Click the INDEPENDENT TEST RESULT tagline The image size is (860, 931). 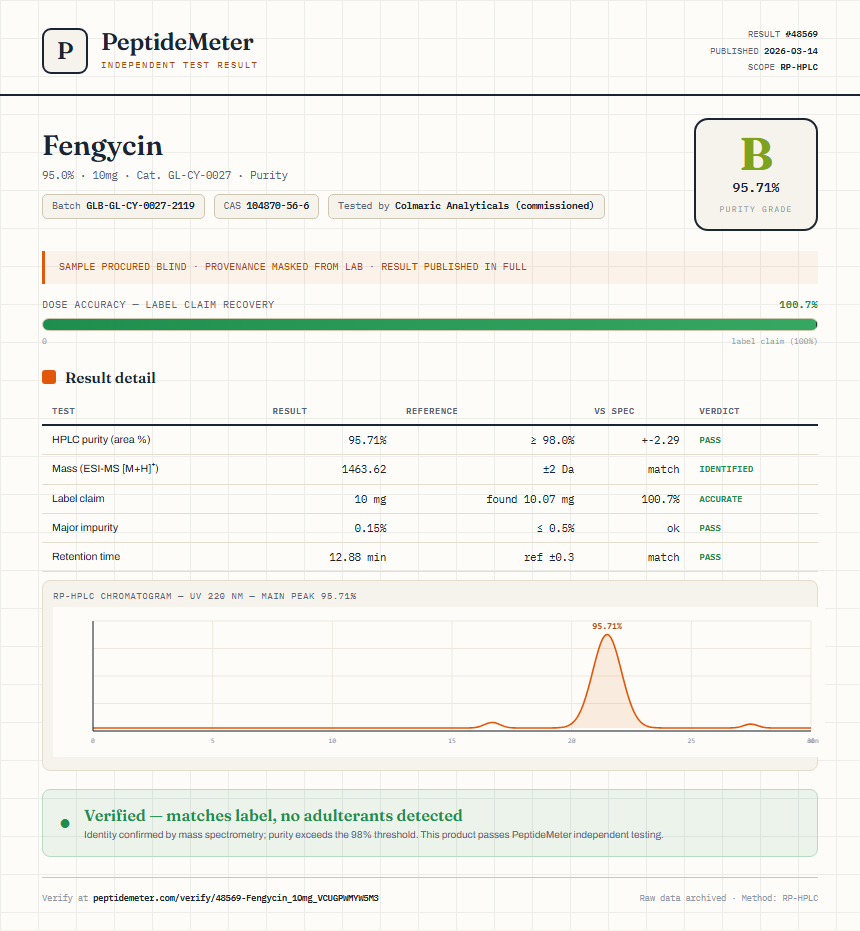pyautogui.click(x=179, y=65)
